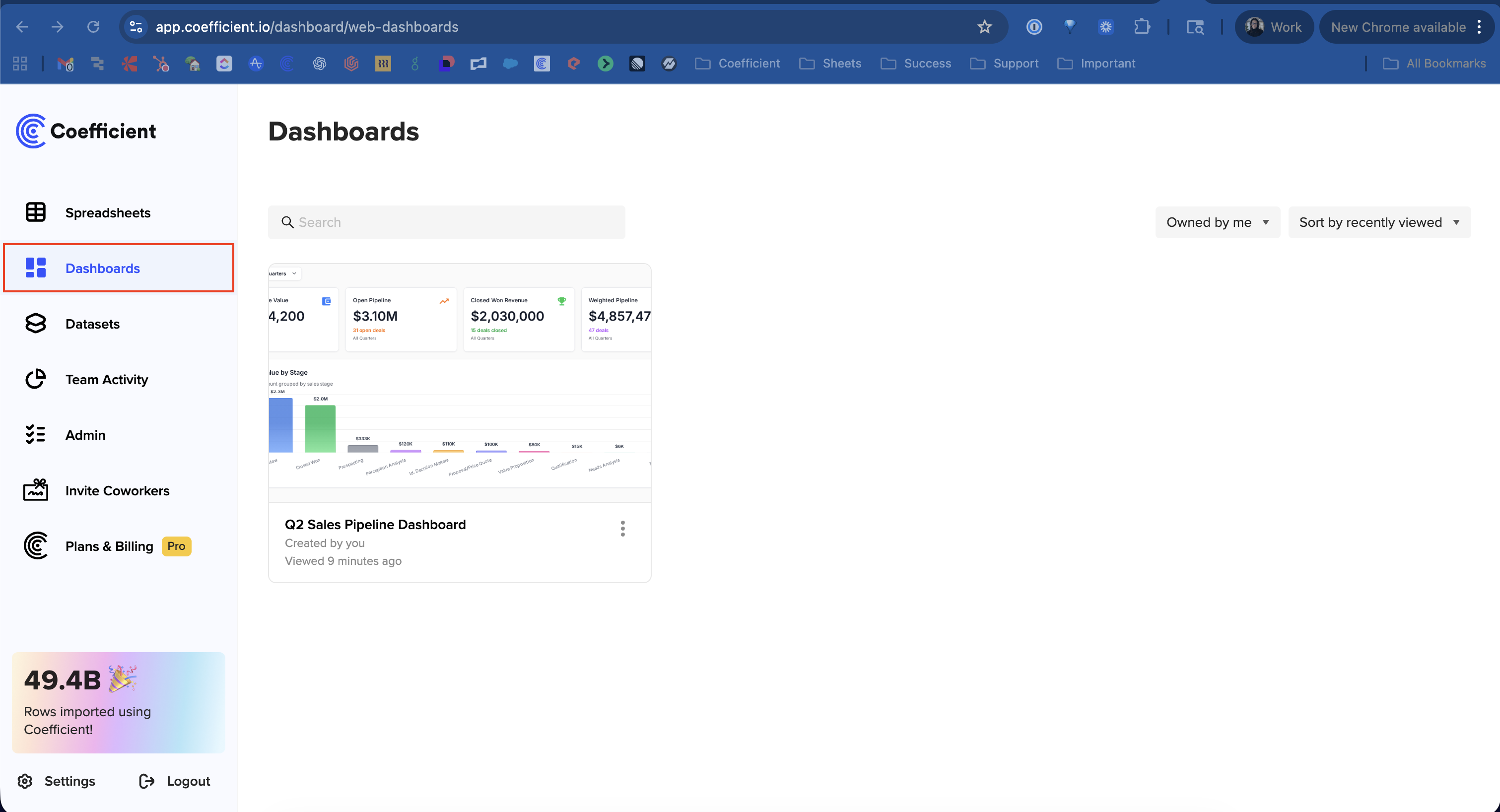The width and height of the screenshot is (1500, 812).
Task: Open the Success bookmarks folder
Action: click(915, 64)
